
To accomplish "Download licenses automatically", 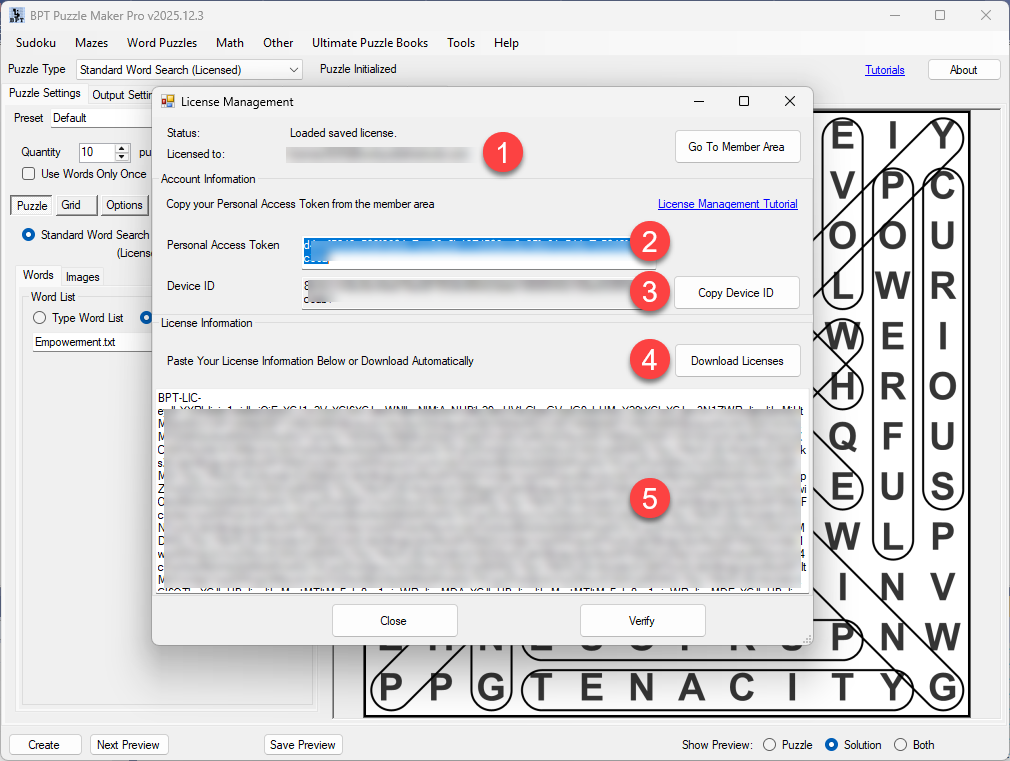I will click(x=737, y=361).
